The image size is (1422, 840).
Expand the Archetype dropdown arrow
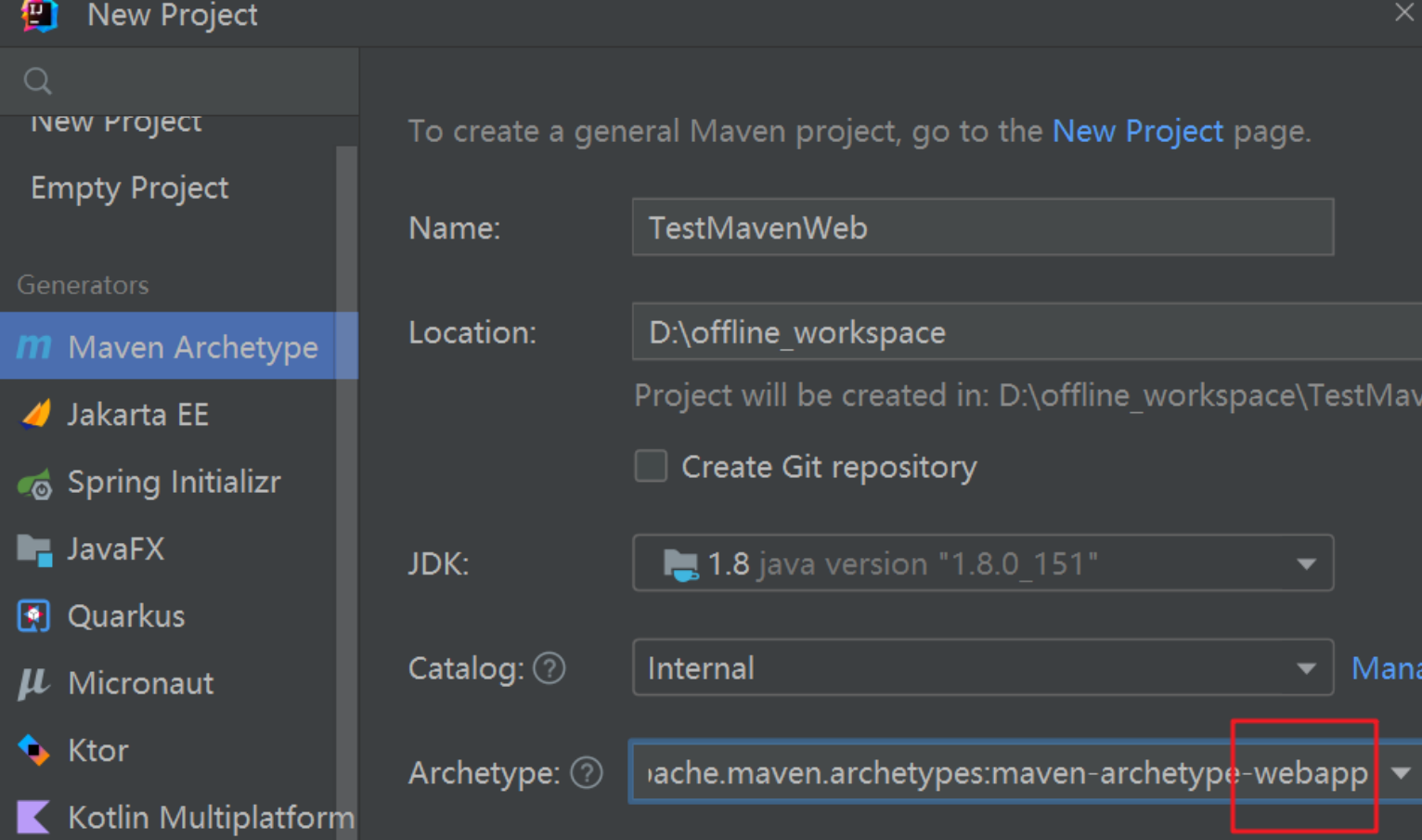pos(1401,772)
